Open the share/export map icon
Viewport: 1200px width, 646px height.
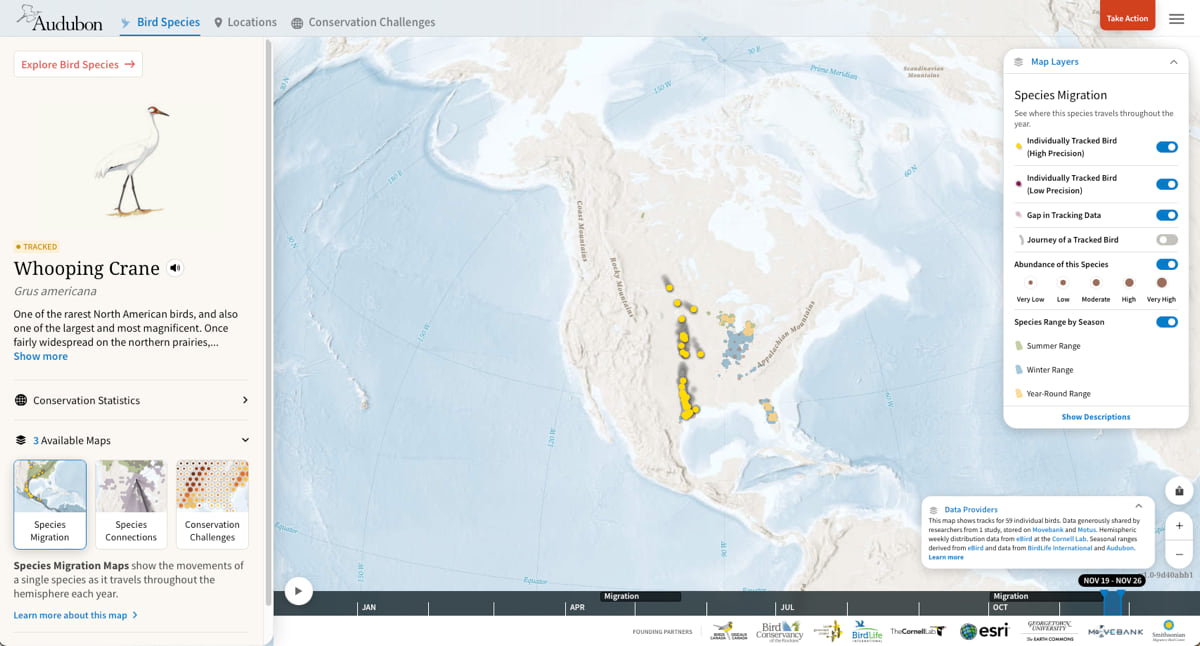[x=1178, y=491]
